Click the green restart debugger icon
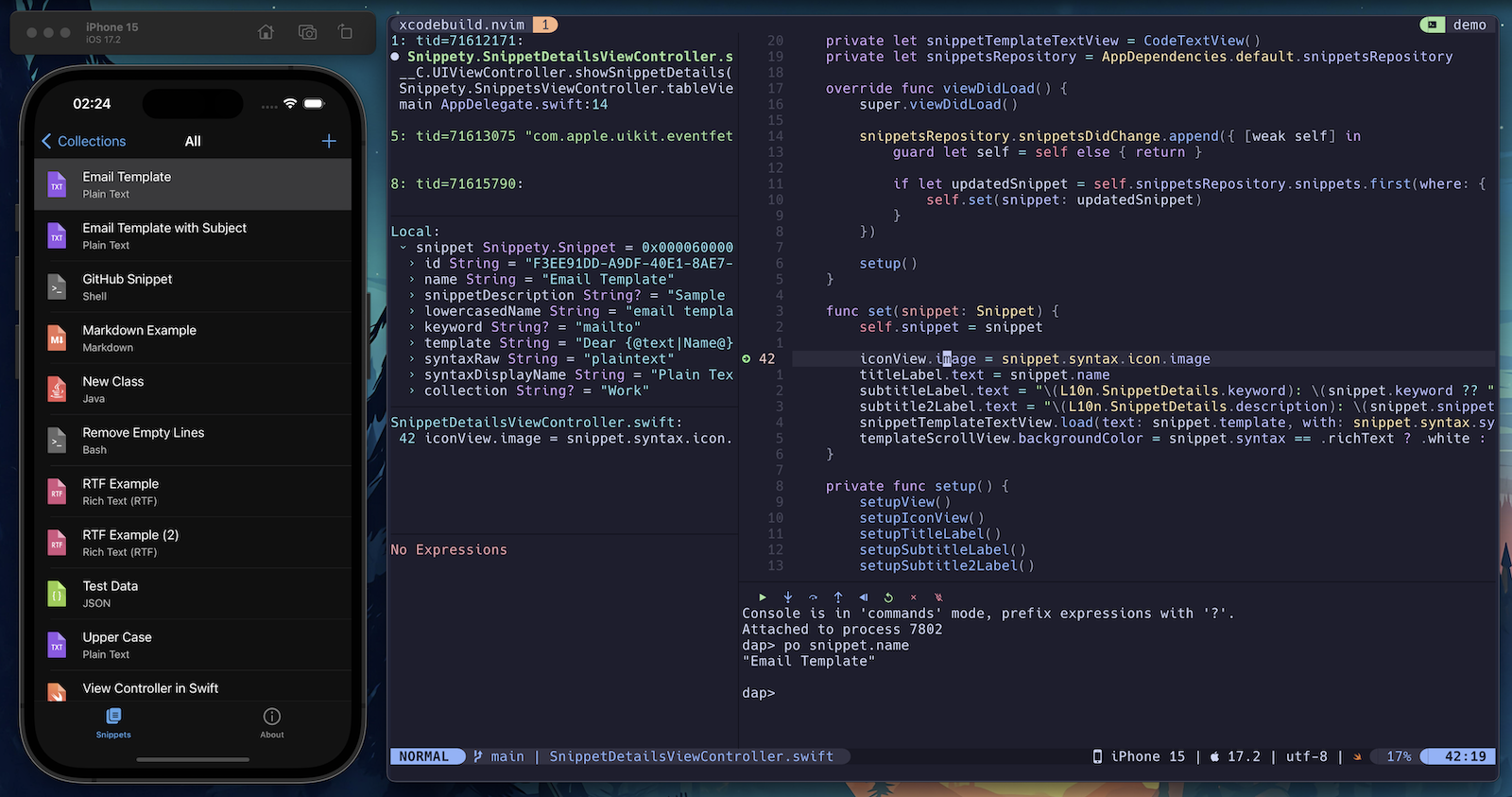Screen dimensions: 1512x797 click(x=888, y=598)
